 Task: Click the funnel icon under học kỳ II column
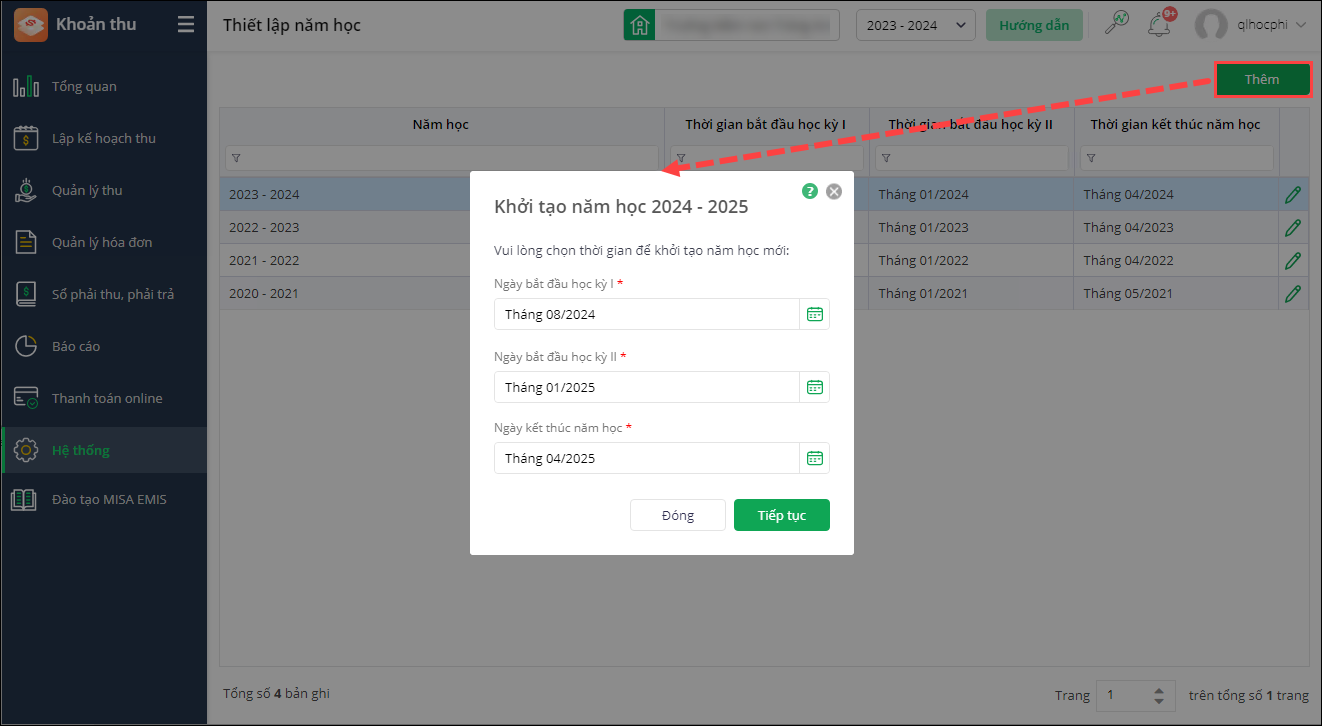click(x=885, y=158)
